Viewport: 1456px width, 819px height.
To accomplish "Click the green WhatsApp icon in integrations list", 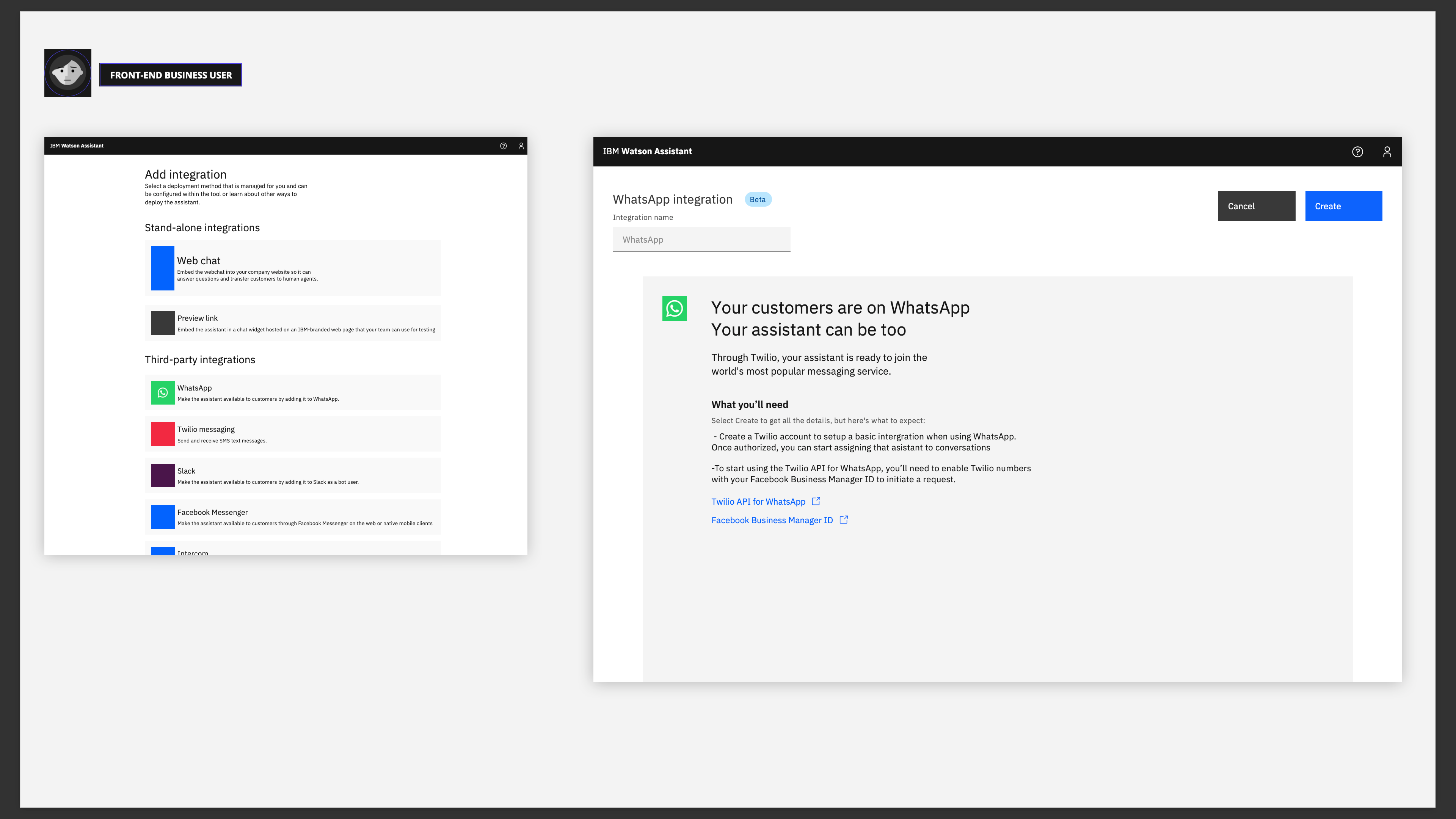I will (x=163, y=392).
